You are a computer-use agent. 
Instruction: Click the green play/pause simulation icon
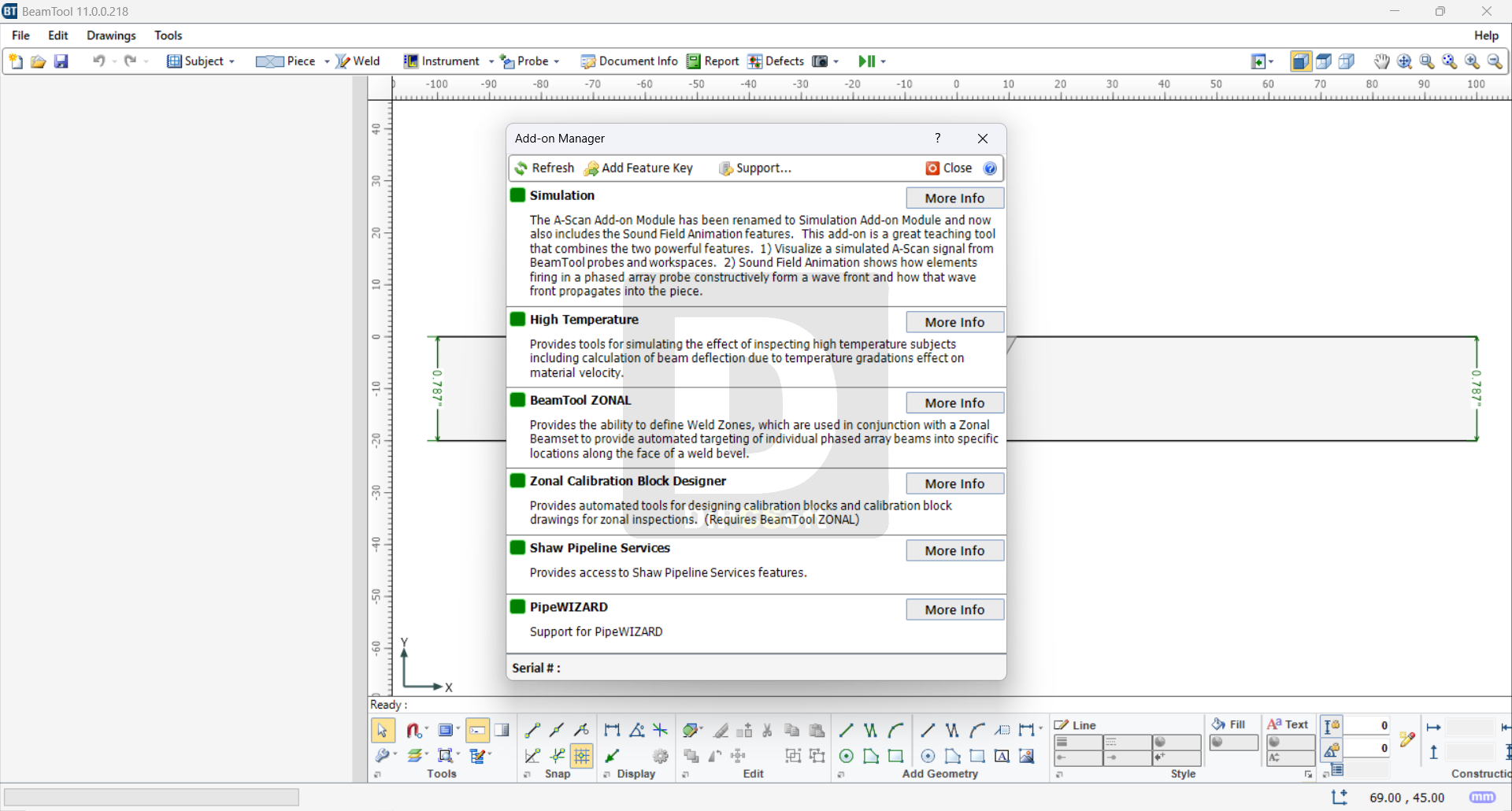coord(866,61)
